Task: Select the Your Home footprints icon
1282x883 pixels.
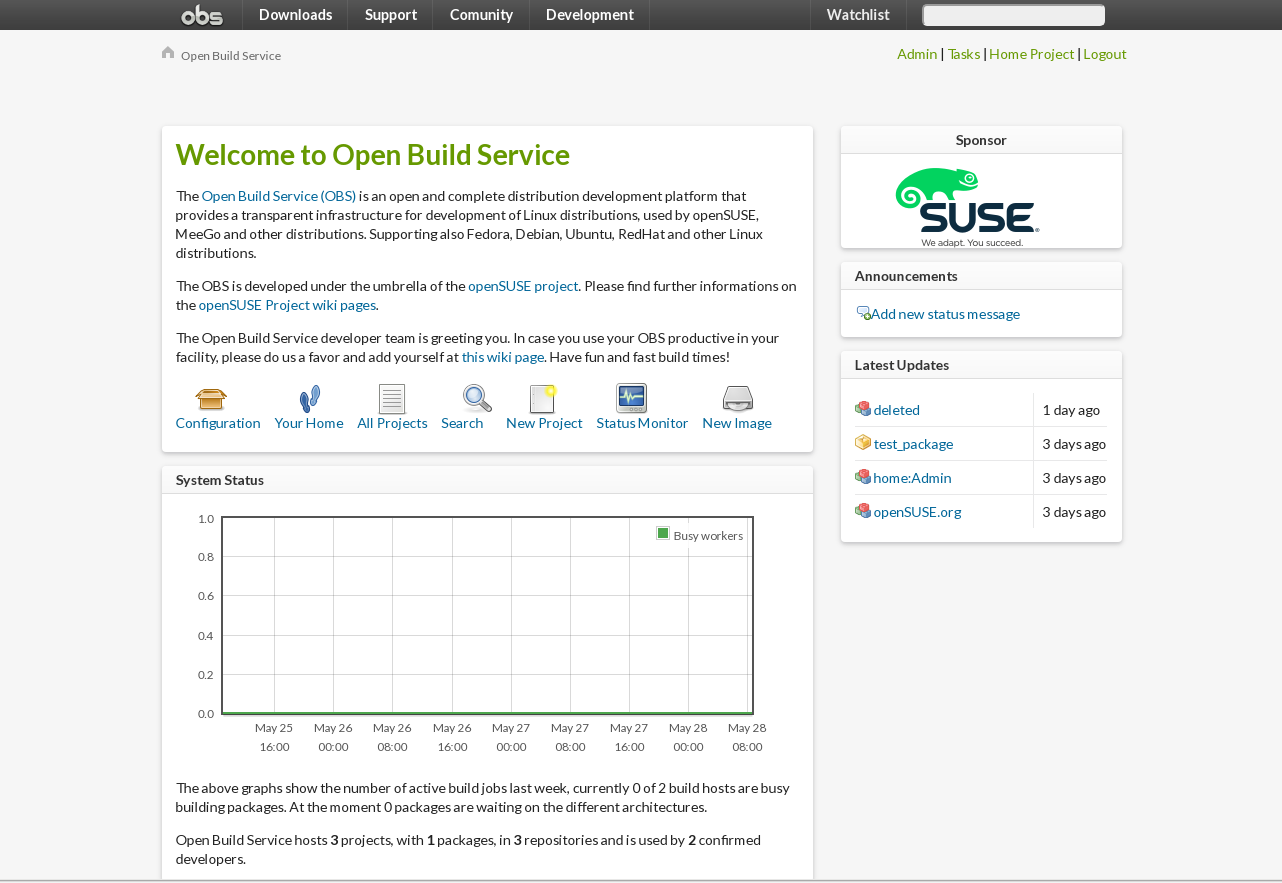Action: (308, 398)
